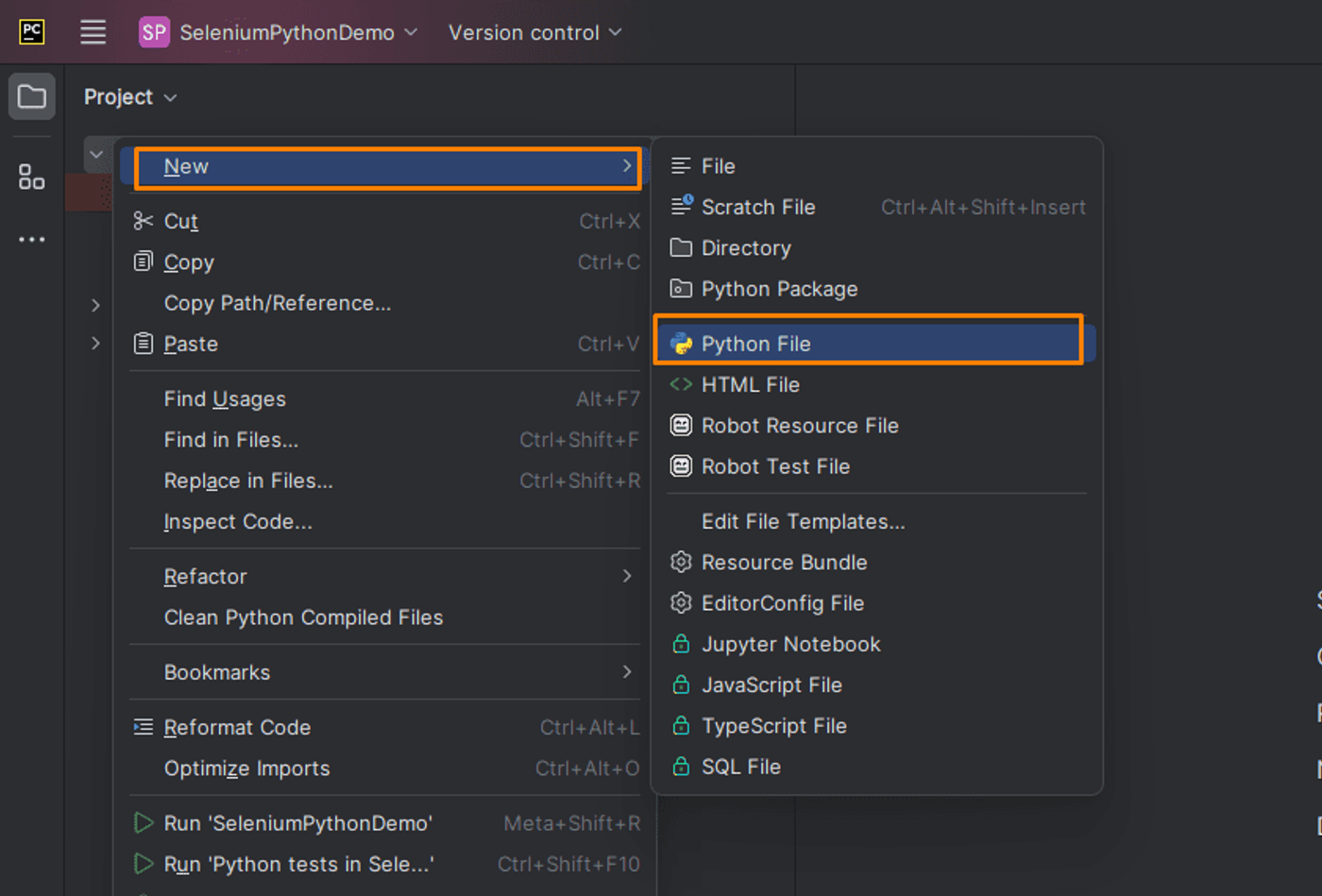Choose Replace in Files... entry
This screenshot has height=896, width=1322.
point(385,481)
